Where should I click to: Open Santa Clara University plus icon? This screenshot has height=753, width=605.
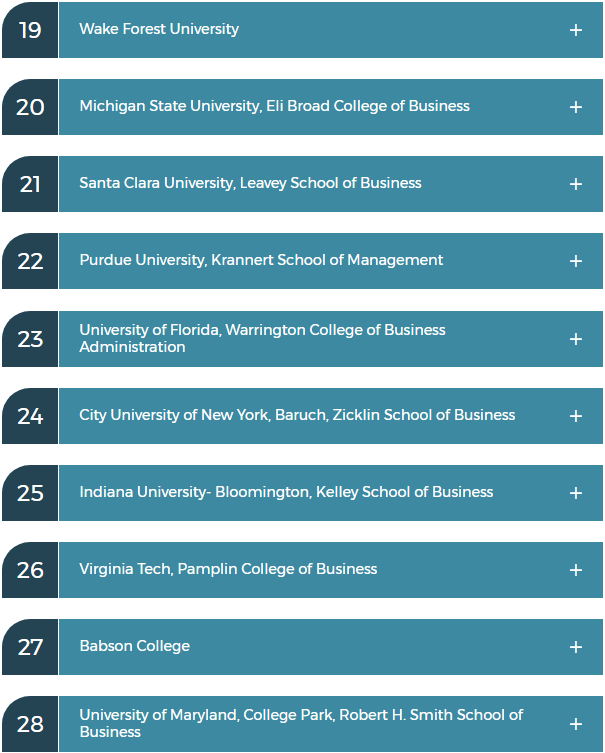click(x=575, y=184)
